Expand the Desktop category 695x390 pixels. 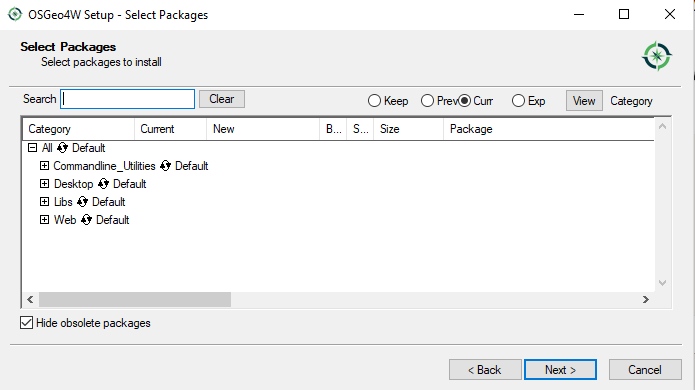(44, 183)
